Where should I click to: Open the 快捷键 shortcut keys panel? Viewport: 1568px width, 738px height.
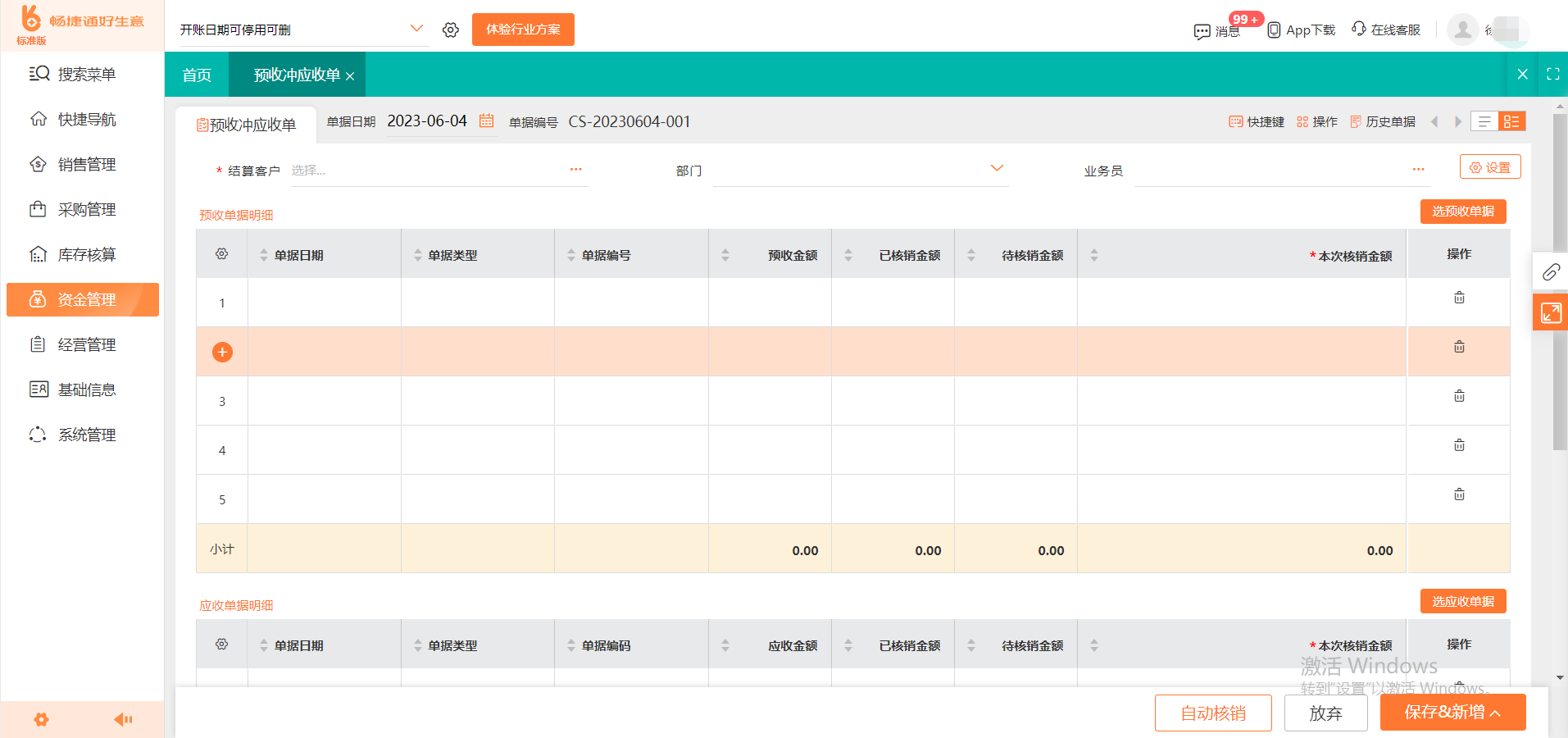click(x=1257, y=121)
